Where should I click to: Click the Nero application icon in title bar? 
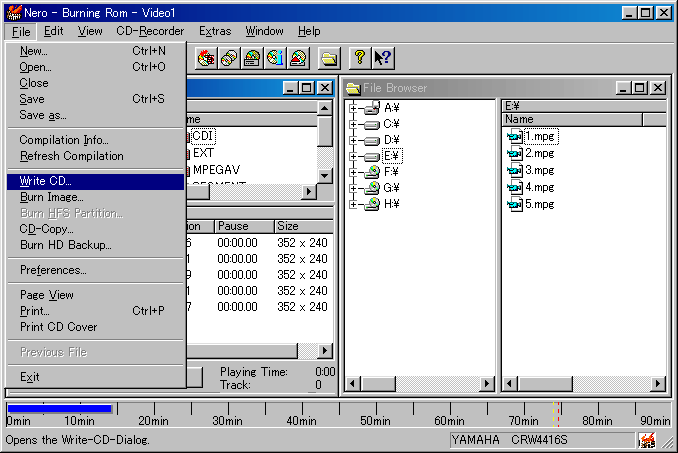point(14,13)
